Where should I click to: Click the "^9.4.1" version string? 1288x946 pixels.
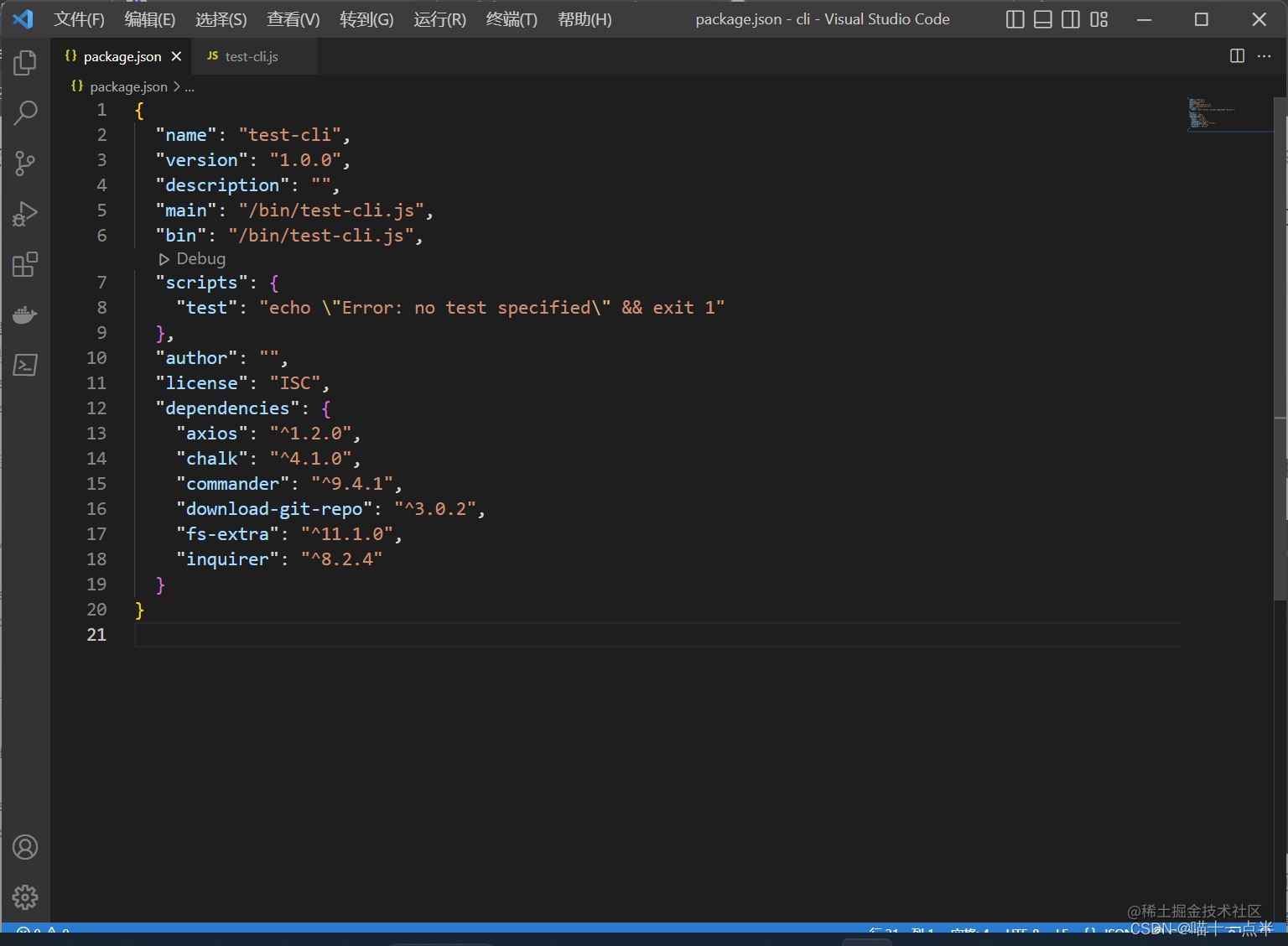[x=352, y=484]
